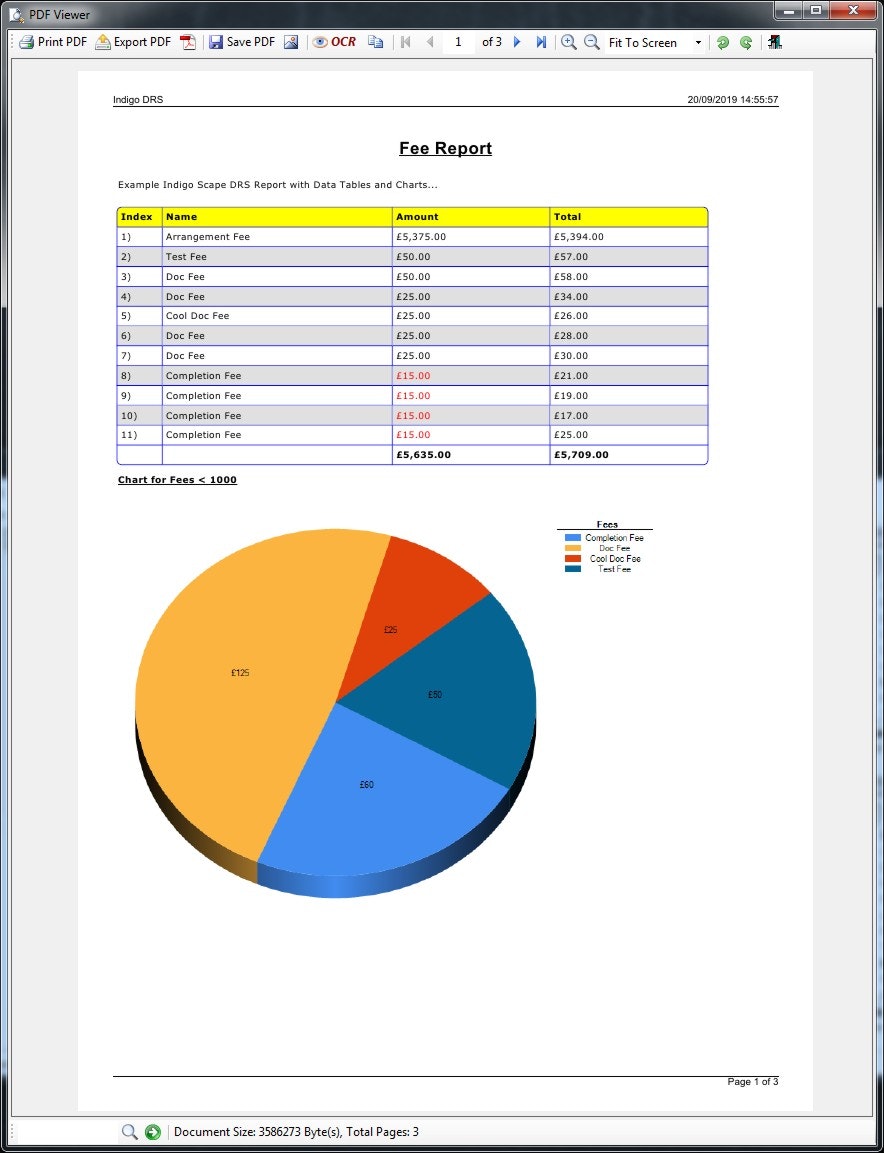Rotate the page with the green rotate-left icon
Screen dimensions: 884x1153
coord(723,42)
